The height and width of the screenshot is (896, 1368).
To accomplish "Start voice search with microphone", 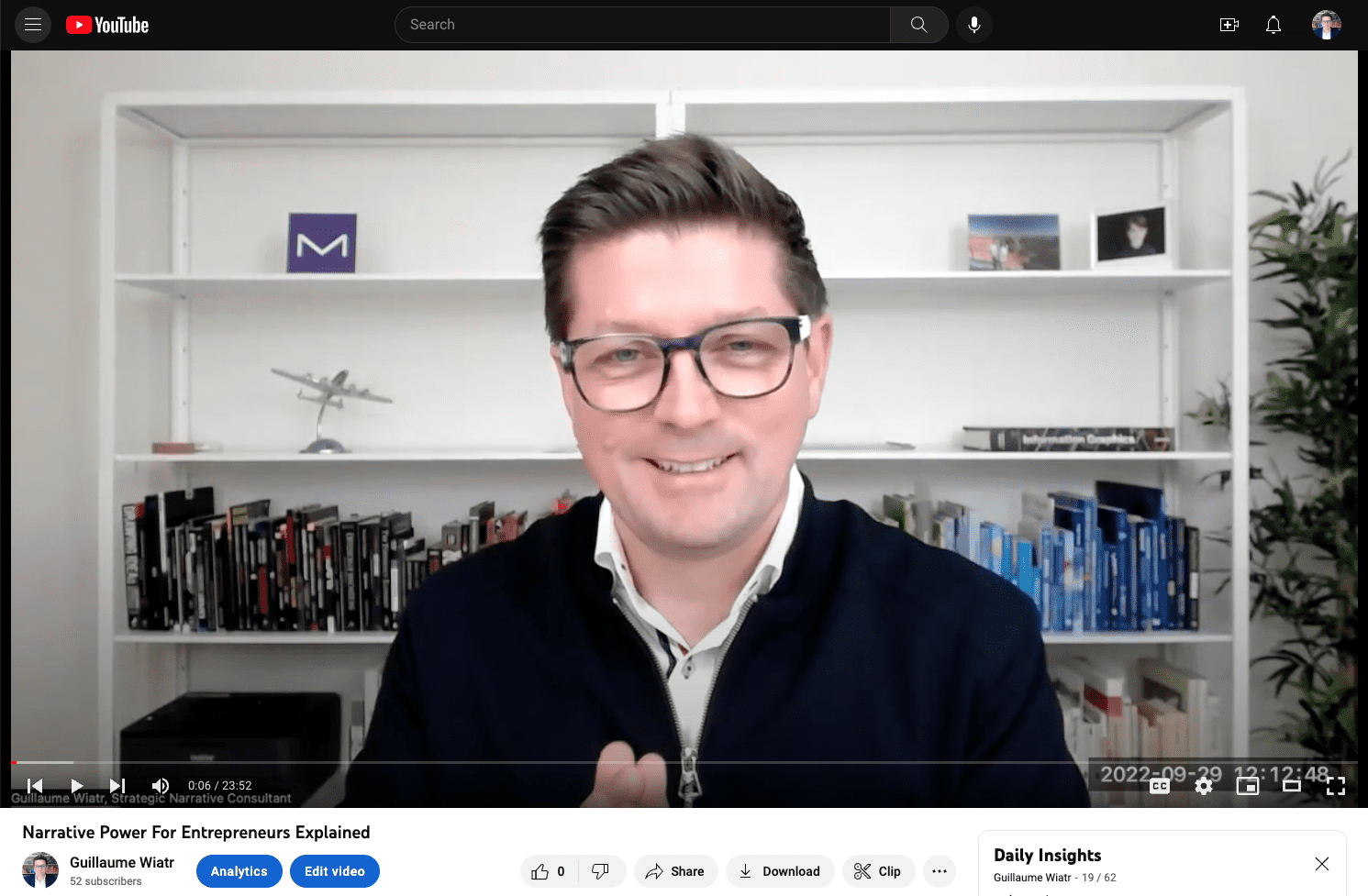I will [x=974, y=25].
